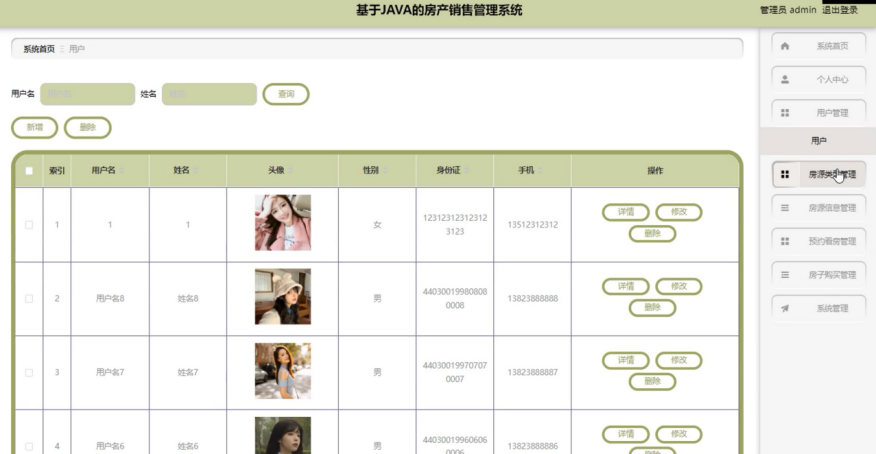The width and height of the screenshot is (876, 454).
Task: Sort by 性别 column arrows
Action: pos(384,170)
